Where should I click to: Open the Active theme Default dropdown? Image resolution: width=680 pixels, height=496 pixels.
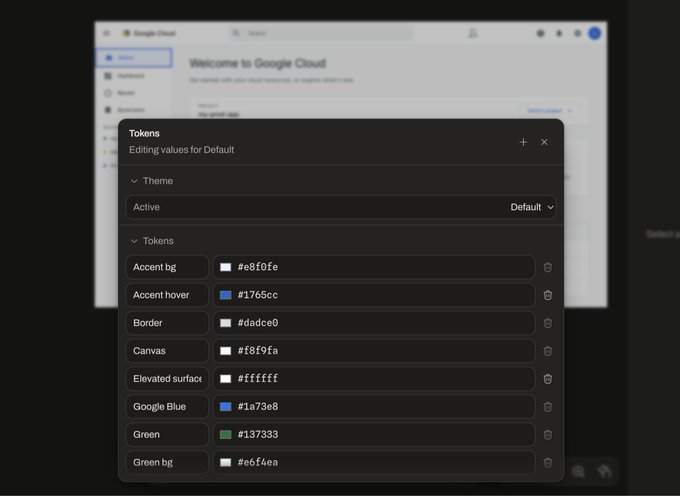coord(532,207)
